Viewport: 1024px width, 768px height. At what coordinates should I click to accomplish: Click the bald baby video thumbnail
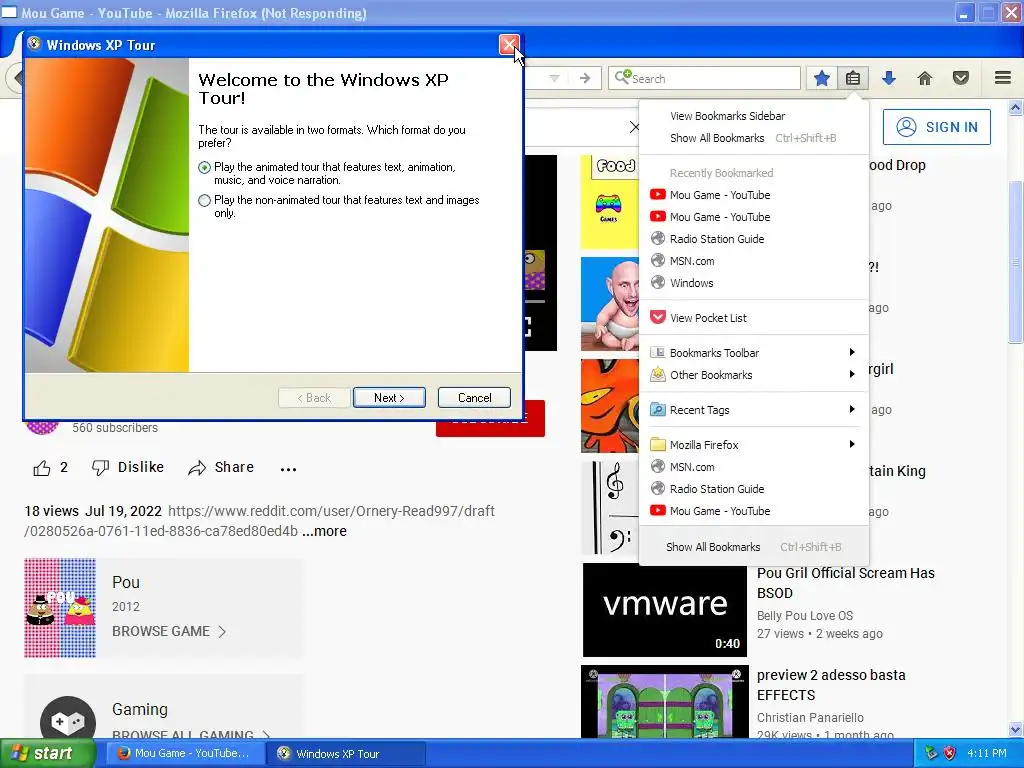tap(610, 304)
